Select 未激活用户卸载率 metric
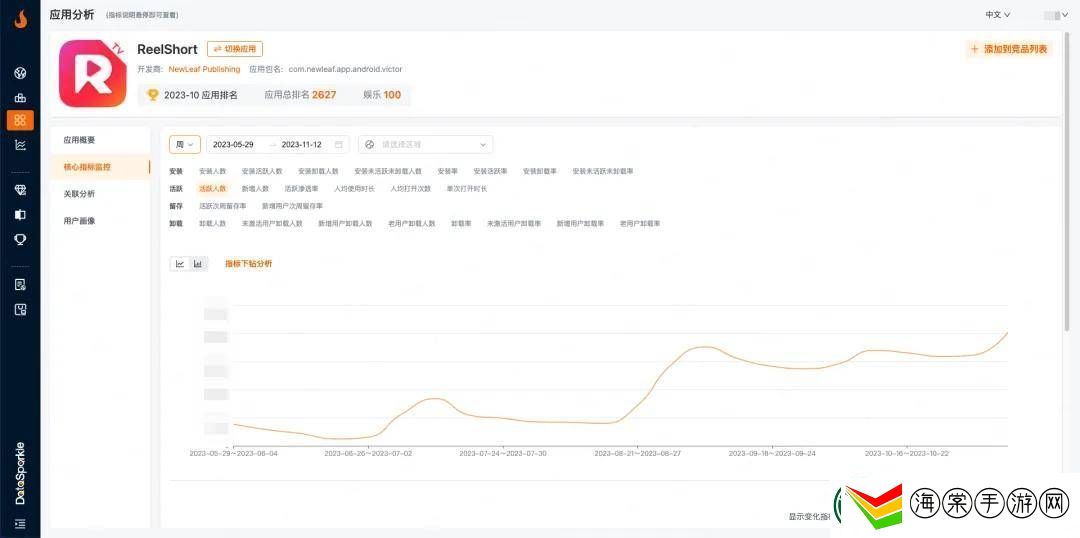1080x538 pixels. click(514, 224)
